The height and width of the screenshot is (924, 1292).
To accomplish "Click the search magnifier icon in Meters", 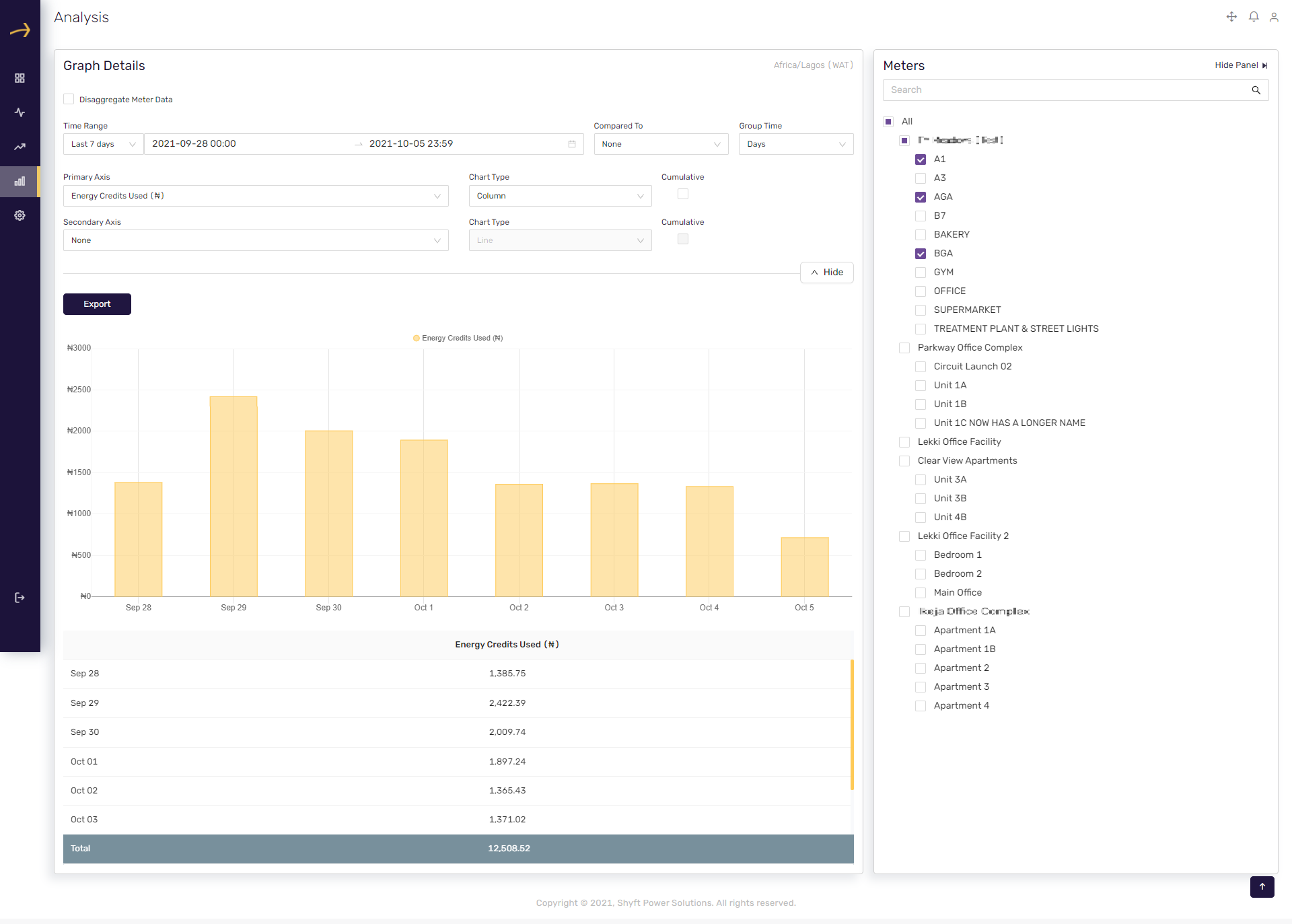I will pyautogui.click(x=1256, y=90).
